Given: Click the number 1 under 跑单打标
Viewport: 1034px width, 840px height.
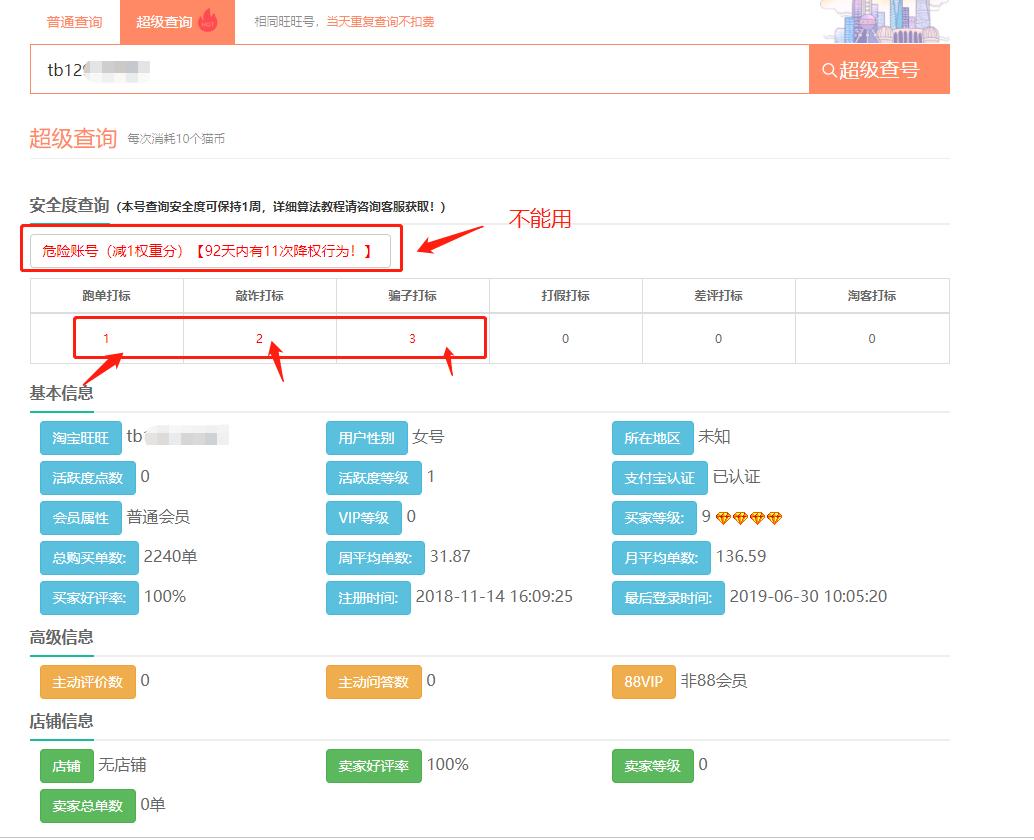Looking at the screenshot, I should click(107, 338).
